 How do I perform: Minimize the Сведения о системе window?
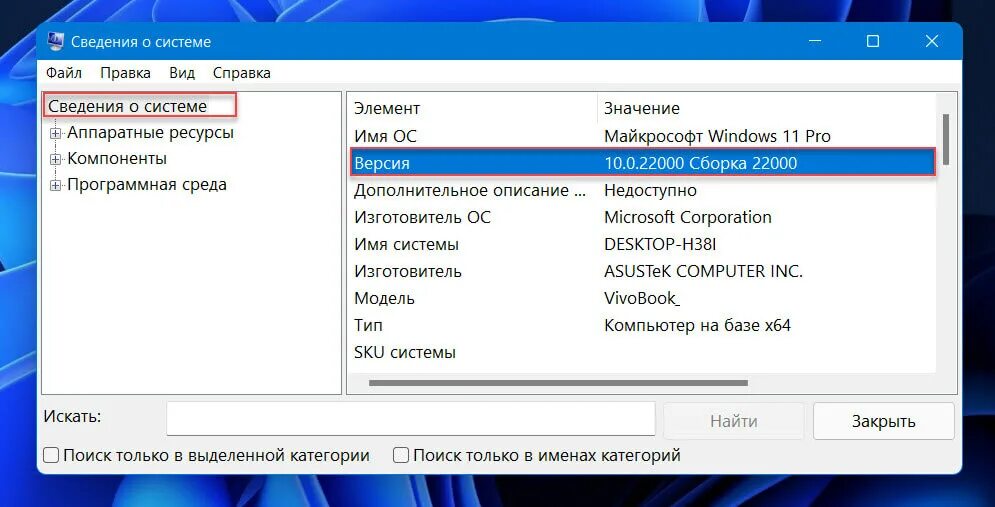tap(815, 42)
